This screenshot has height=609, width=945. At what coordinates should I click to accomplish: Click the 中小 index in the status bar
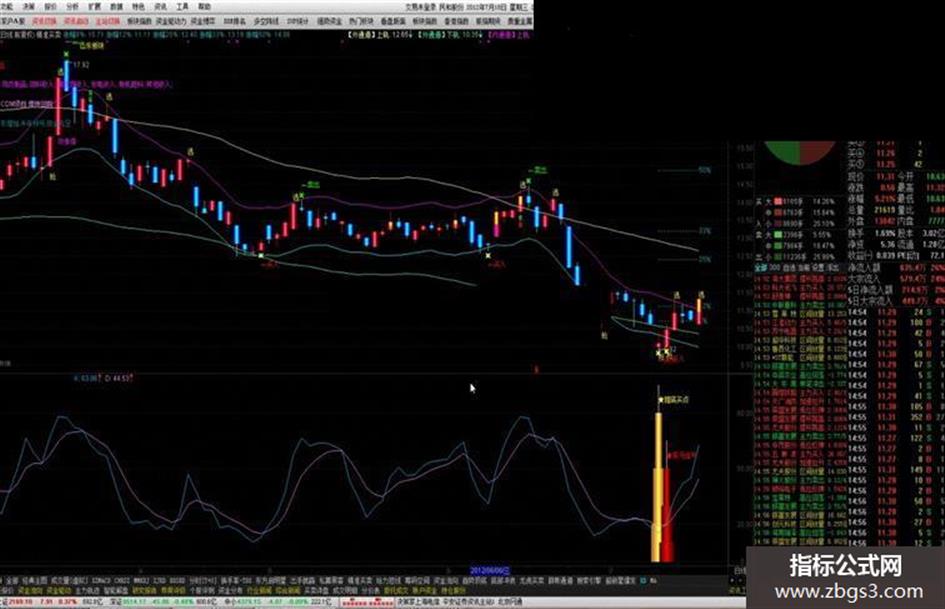point(280,601)
